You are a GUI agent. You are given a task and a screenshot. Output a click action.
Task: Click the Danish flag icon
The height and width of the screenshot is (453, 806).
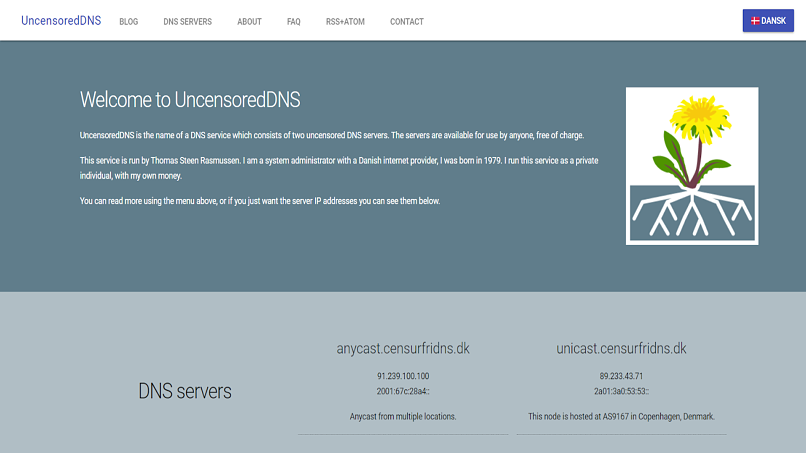click(755, 21)
